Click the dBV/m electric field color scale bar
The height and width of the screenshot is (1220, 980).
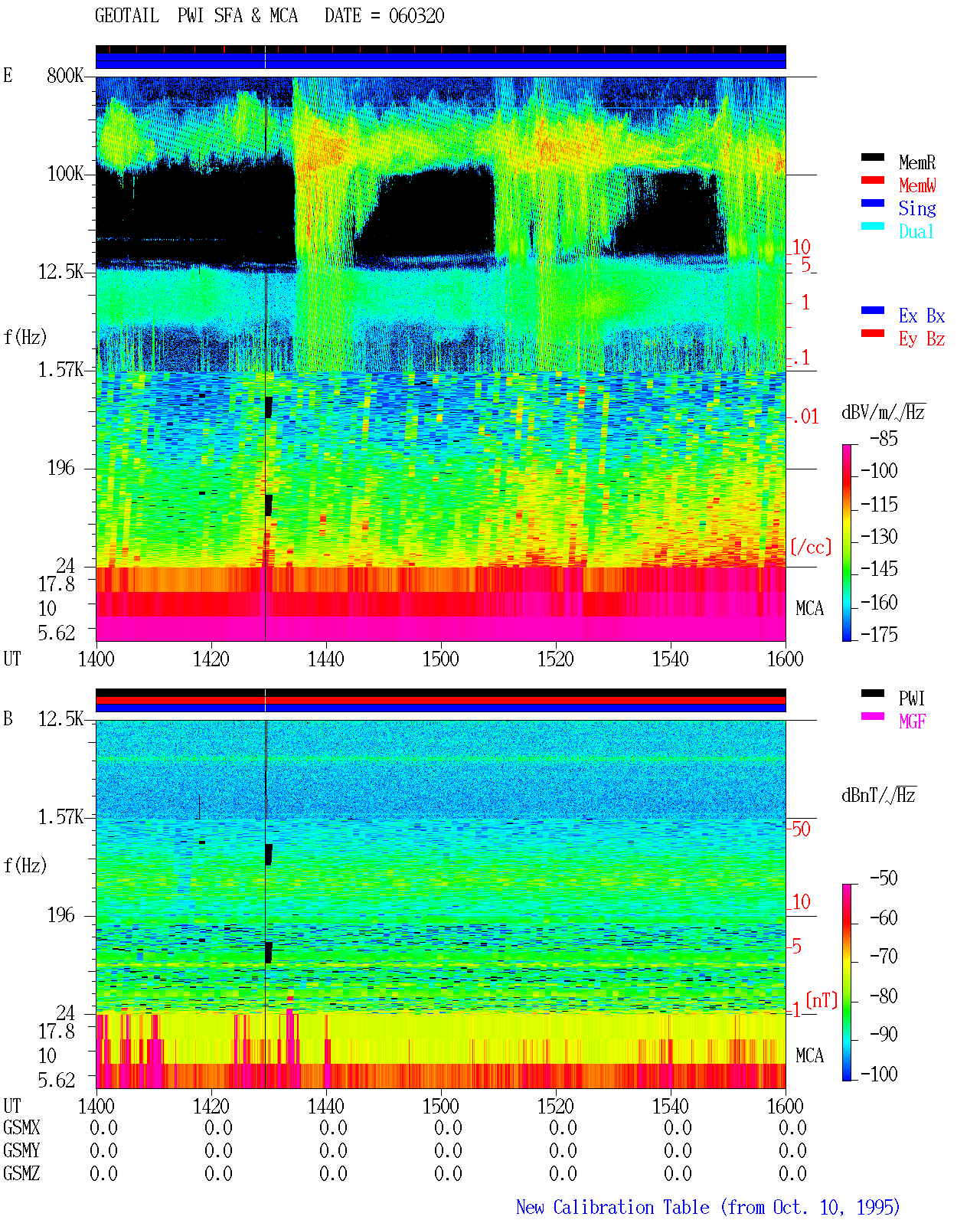pyautogui.click(x=847, y=542)
